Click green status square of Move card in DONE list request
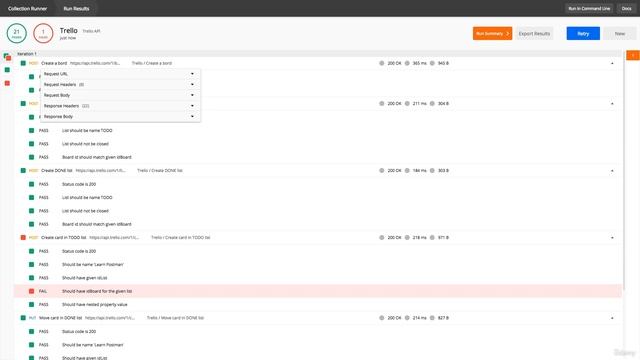Viewport: 640px width, 360px height. (23, 318)
